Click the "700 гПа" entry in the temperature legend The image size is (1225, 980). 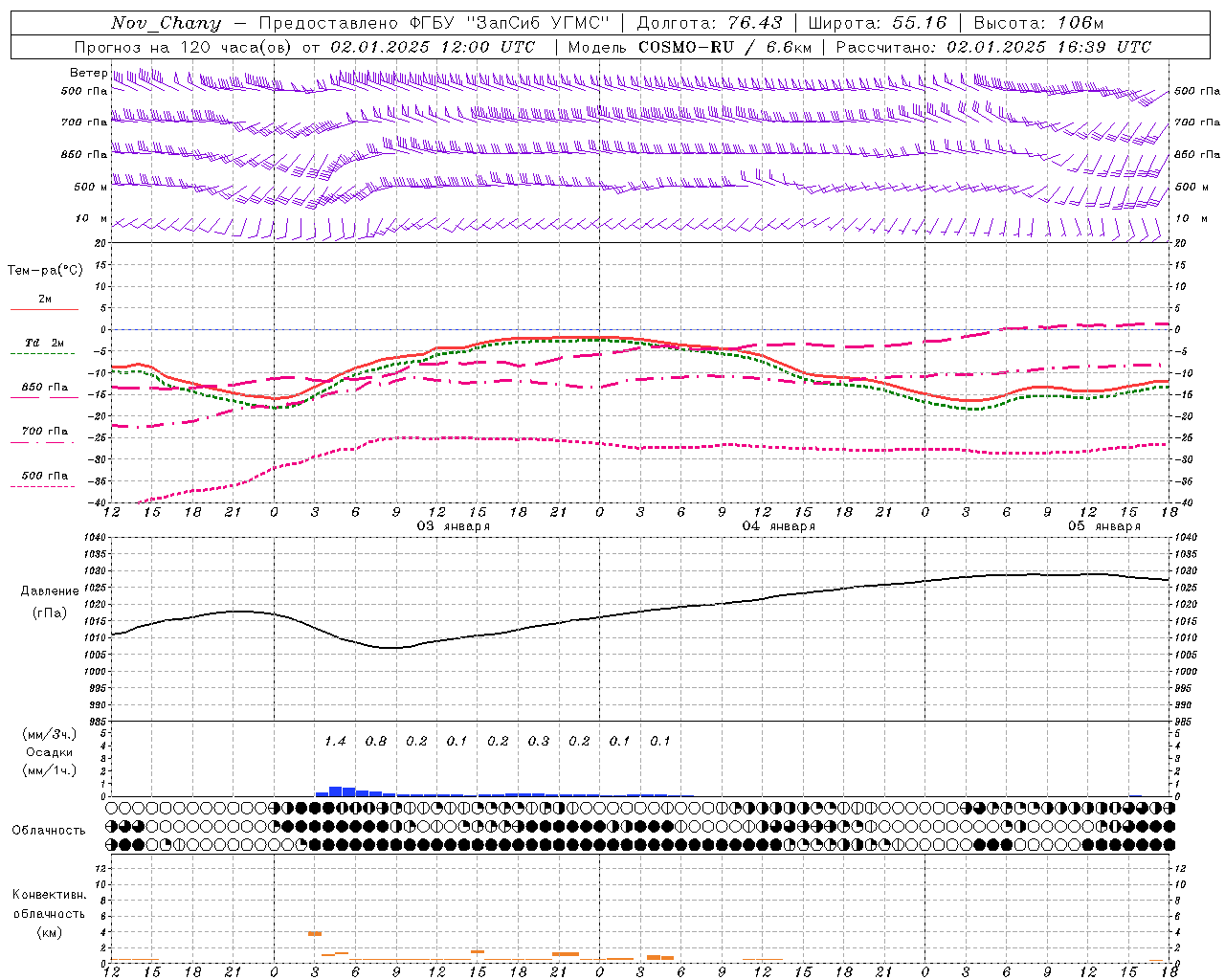pos(45,432)
